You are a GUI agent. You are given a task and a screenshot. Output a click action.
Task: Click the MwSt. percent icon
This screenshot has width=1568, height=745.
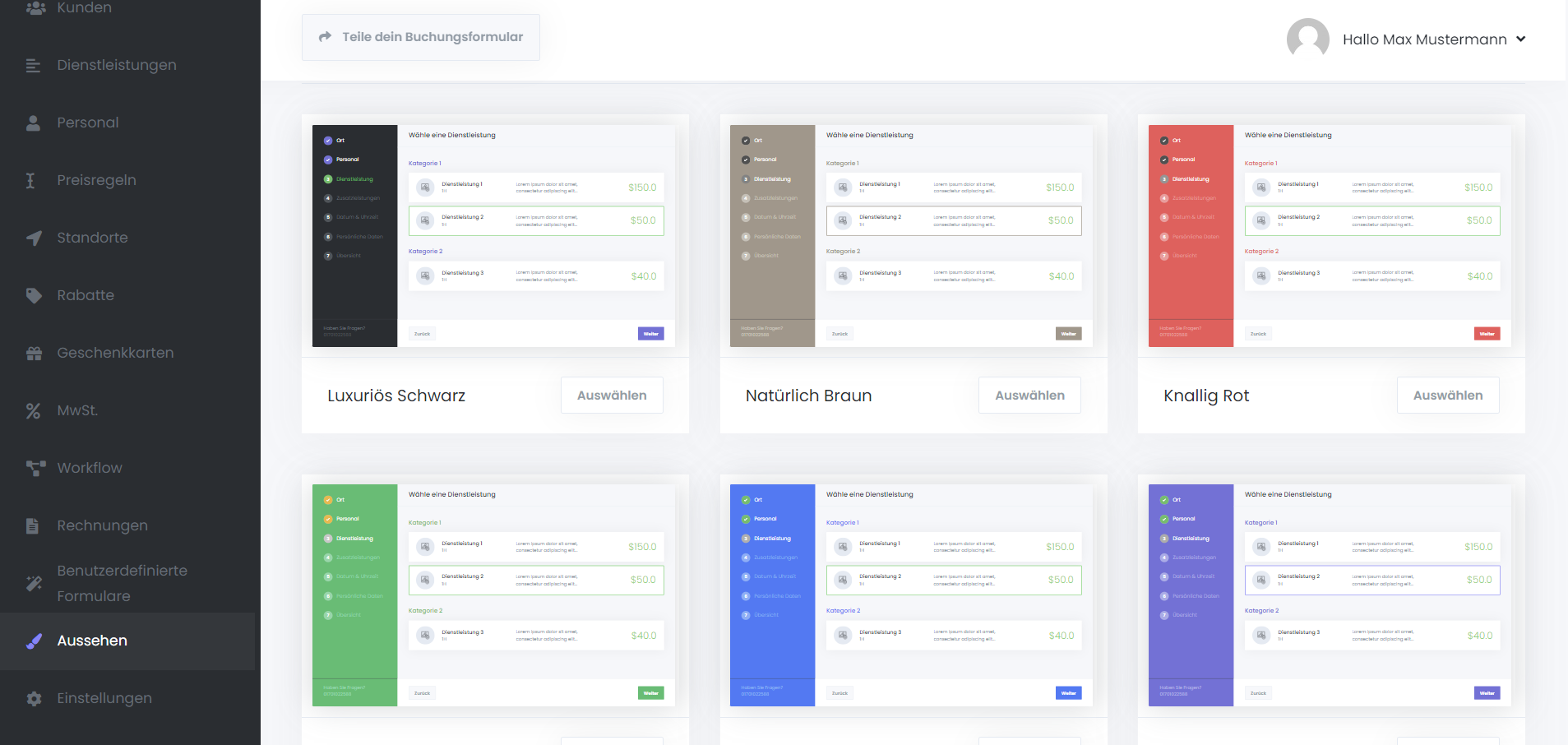point(33,411)
